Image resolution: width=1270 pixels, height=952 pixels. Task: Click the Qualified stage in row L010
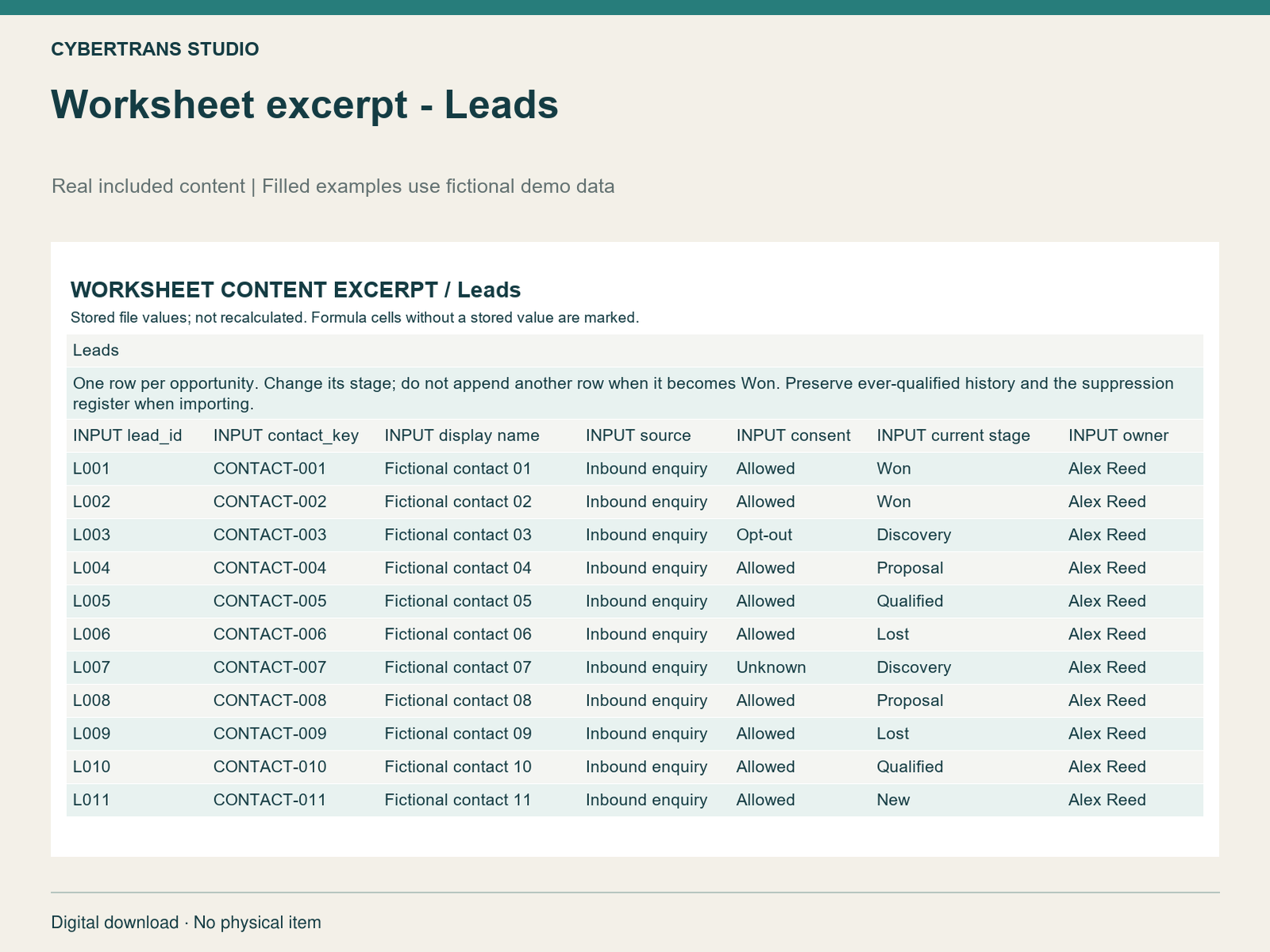(910, 767)
